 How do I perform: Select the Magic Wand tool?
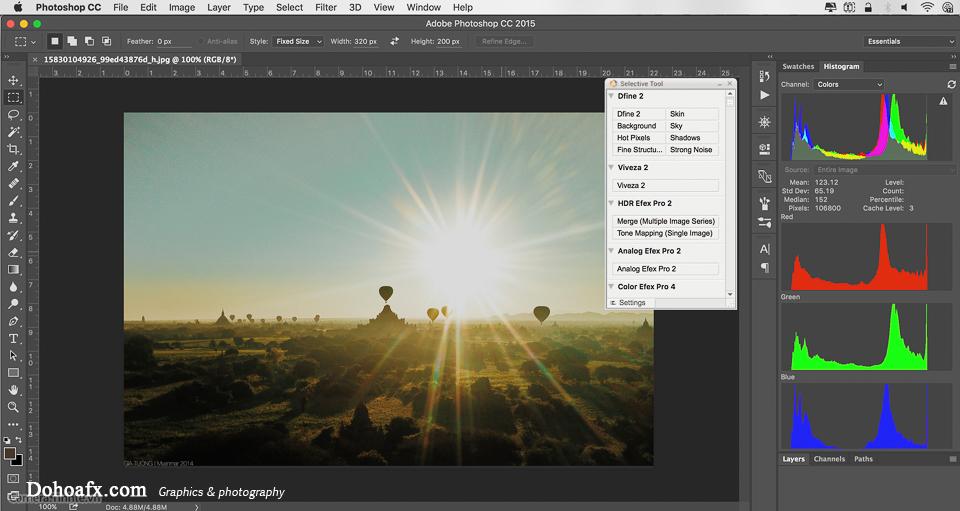13,132
